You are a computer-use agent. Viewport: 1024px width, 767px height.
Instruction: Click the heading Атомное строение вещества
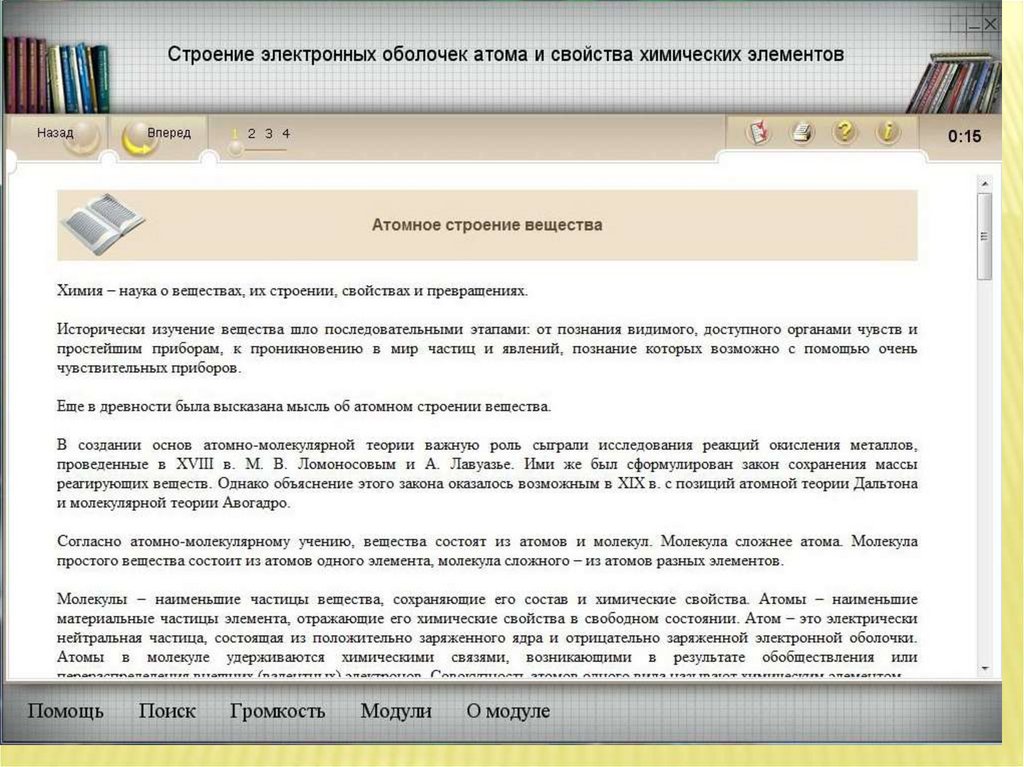pyautogui.click(x=487, y=225)
